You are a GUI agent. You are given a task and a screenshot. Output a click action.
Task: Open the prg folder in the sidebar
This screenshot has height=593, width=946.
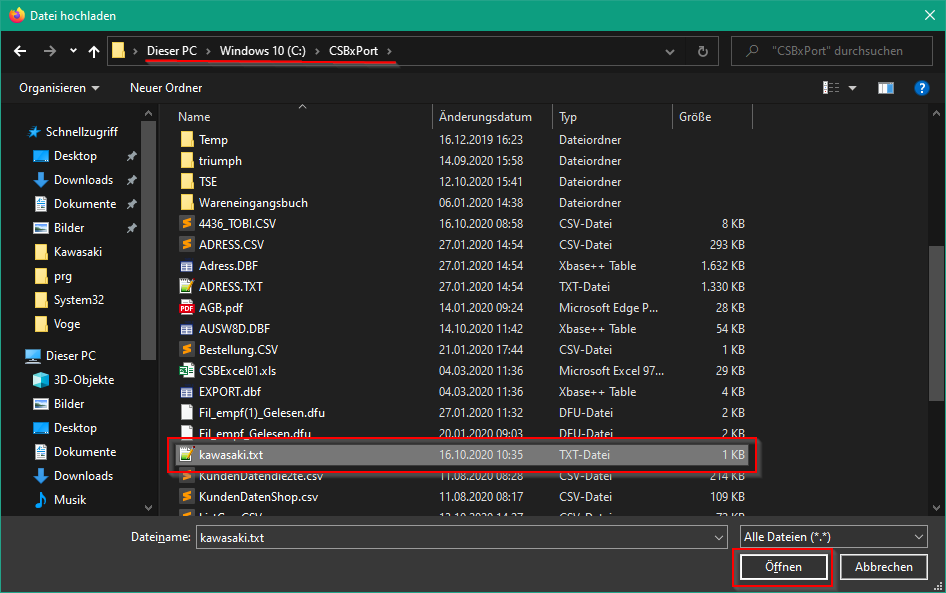pos(62,276)
